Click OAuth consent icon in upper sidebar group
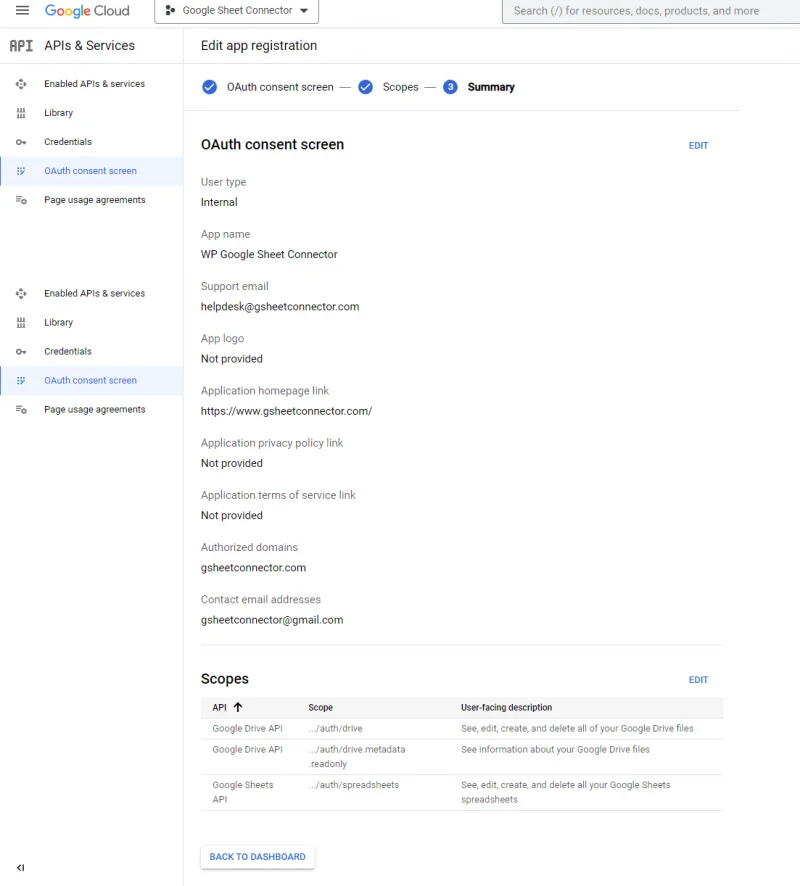This screenshot has width=800, height=886. 21,171
